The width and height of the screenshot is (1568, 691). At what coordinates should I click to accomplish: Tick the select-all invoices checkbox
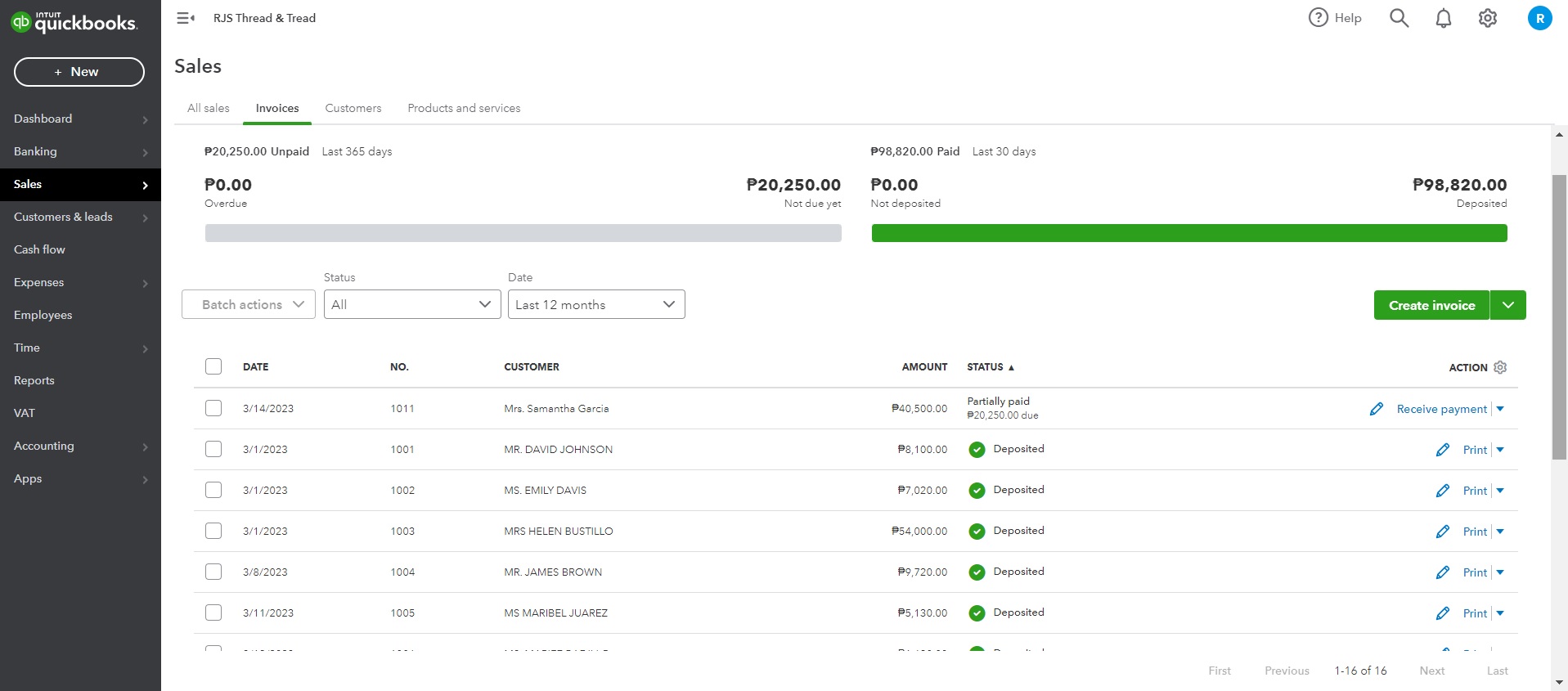pos(213,366)
